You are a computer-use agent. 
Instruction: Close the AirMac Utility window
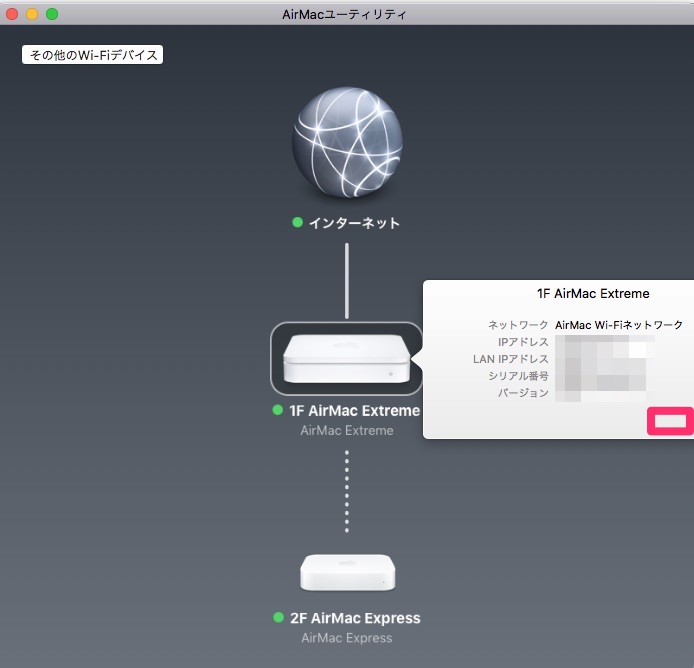point(12,14)
